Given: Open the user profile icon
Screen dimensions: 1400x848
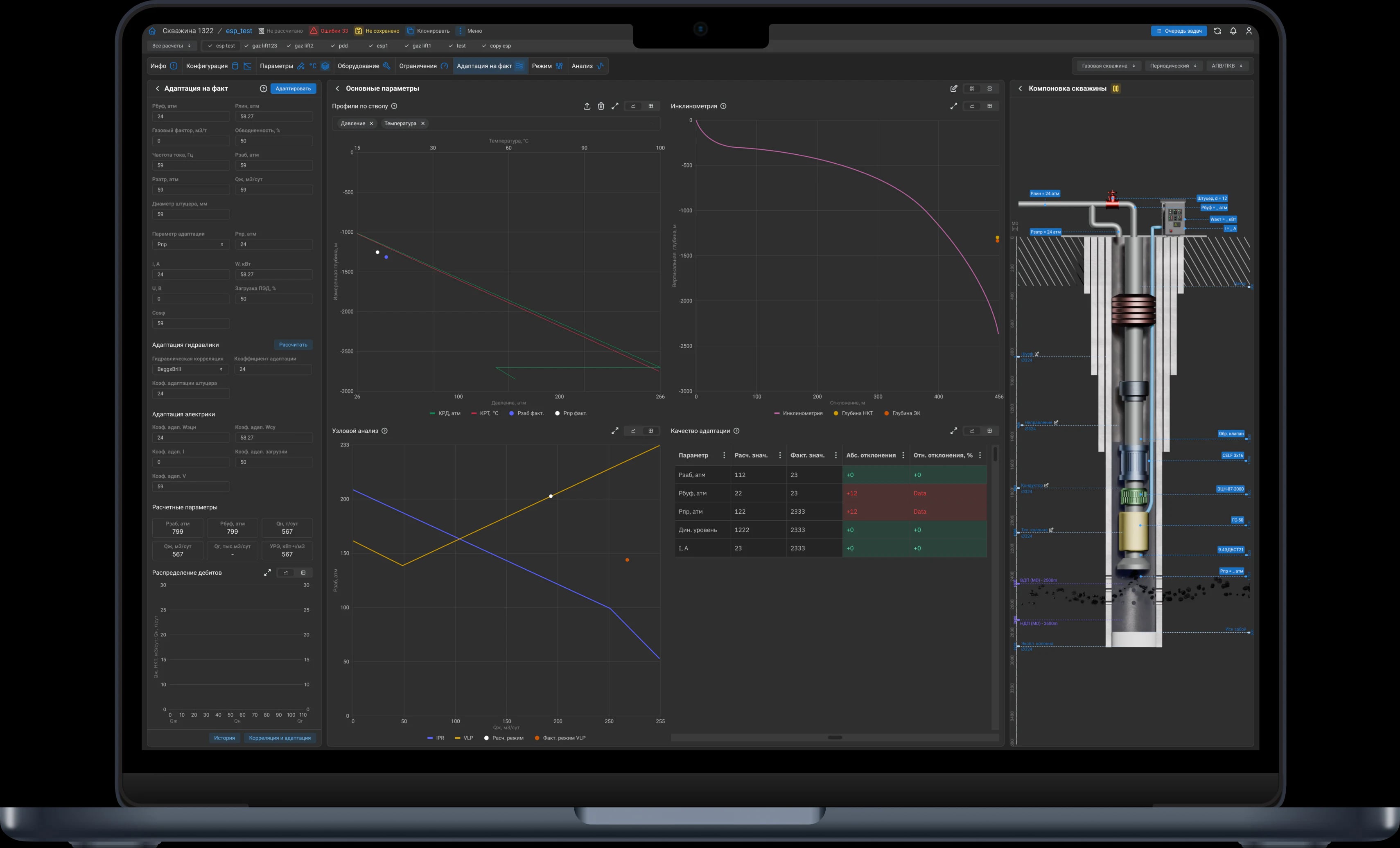Looking at the screenshot, I should (1249, 31).
